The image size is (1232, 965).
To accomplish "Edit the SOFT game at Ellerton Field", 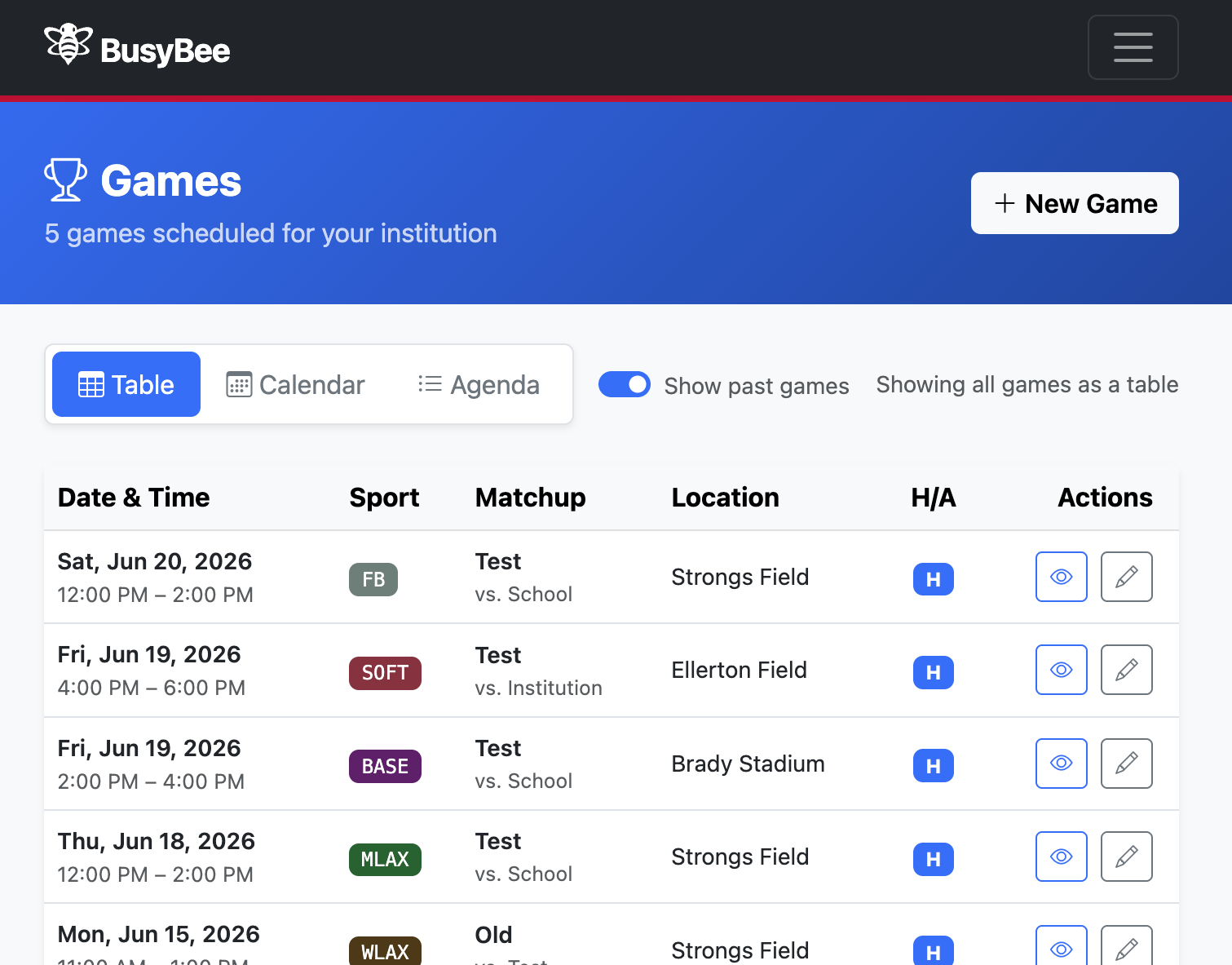I will pyautogui.click(x=1126, y=670).
